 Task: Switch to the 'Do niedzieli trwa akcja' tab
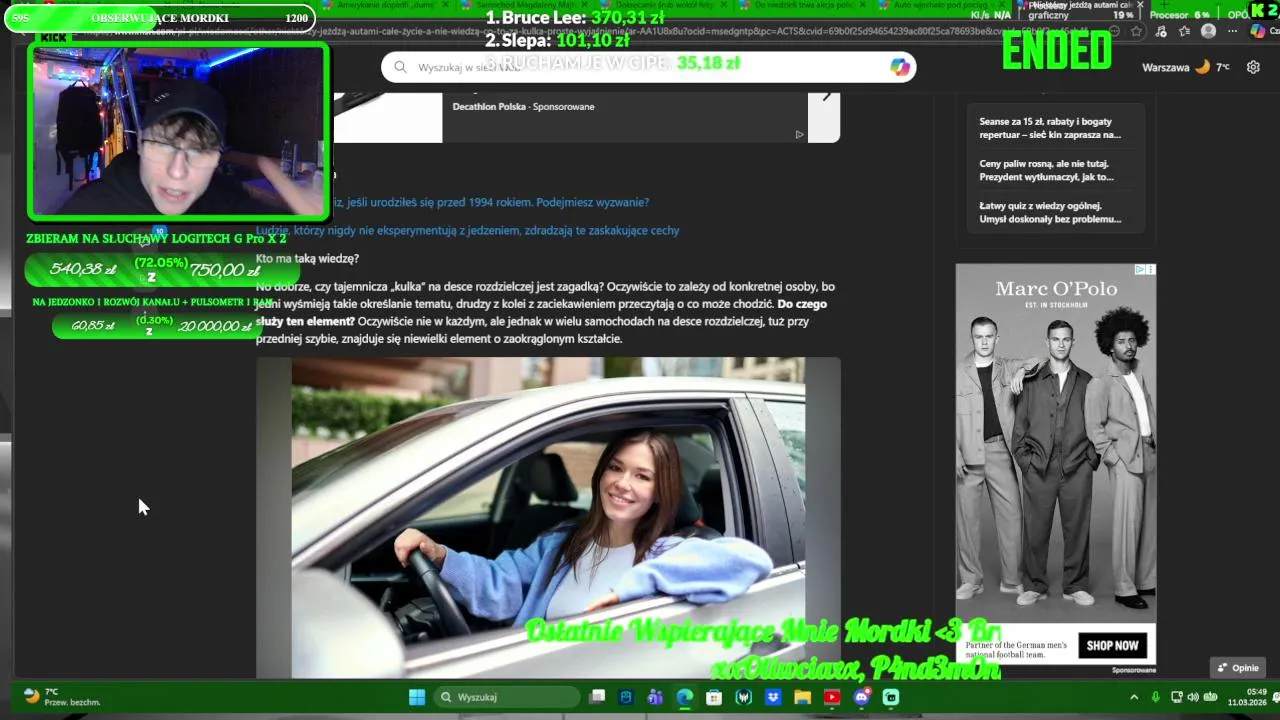point(802,6)
